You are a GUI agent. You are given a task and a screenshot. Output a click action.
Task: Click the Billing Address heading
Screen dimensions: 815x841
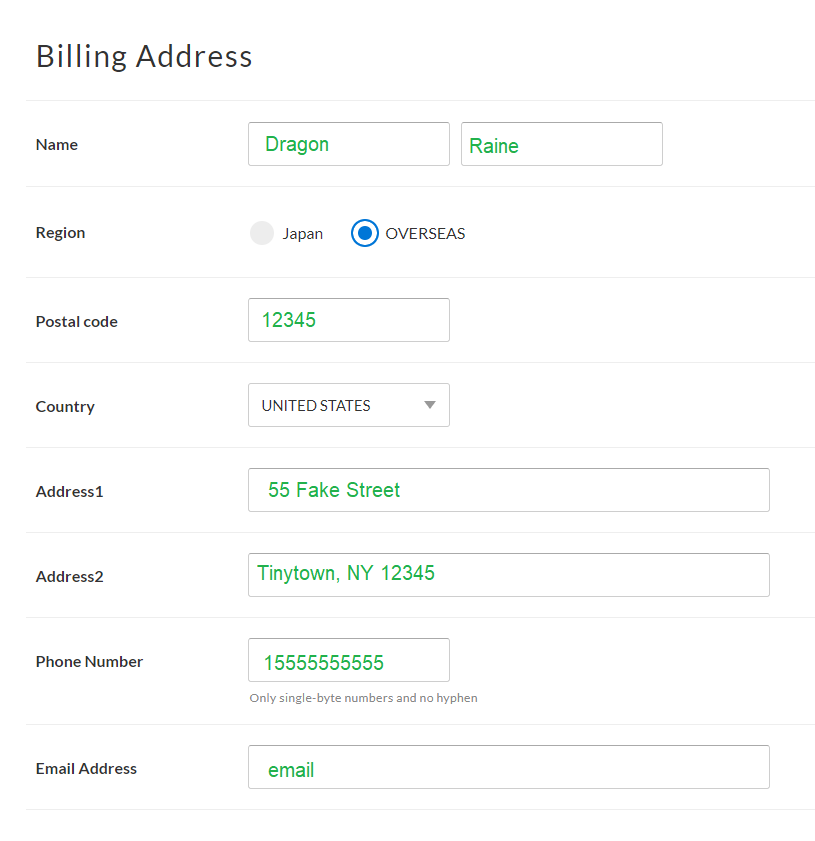(144, 56)
